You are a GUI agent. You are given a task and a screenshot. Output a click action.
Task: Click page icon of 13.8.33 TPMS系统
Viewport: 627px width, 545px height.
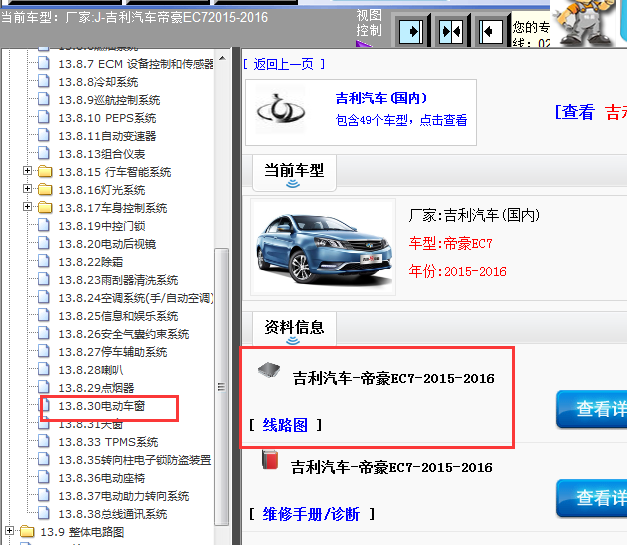44,441
